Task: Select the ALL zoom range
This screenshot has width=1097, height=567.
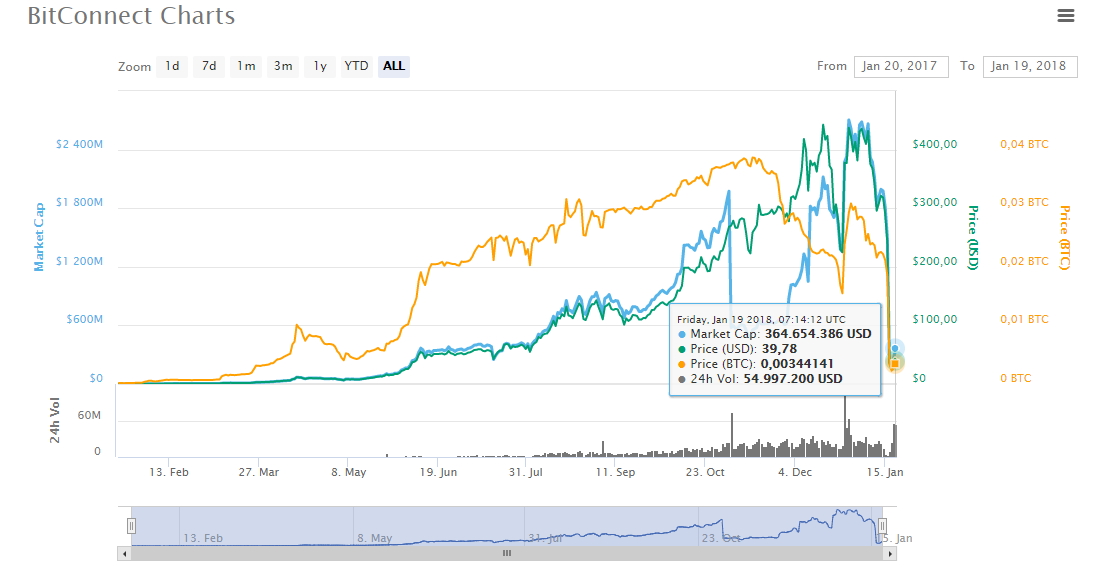Action: pos(394,66)
